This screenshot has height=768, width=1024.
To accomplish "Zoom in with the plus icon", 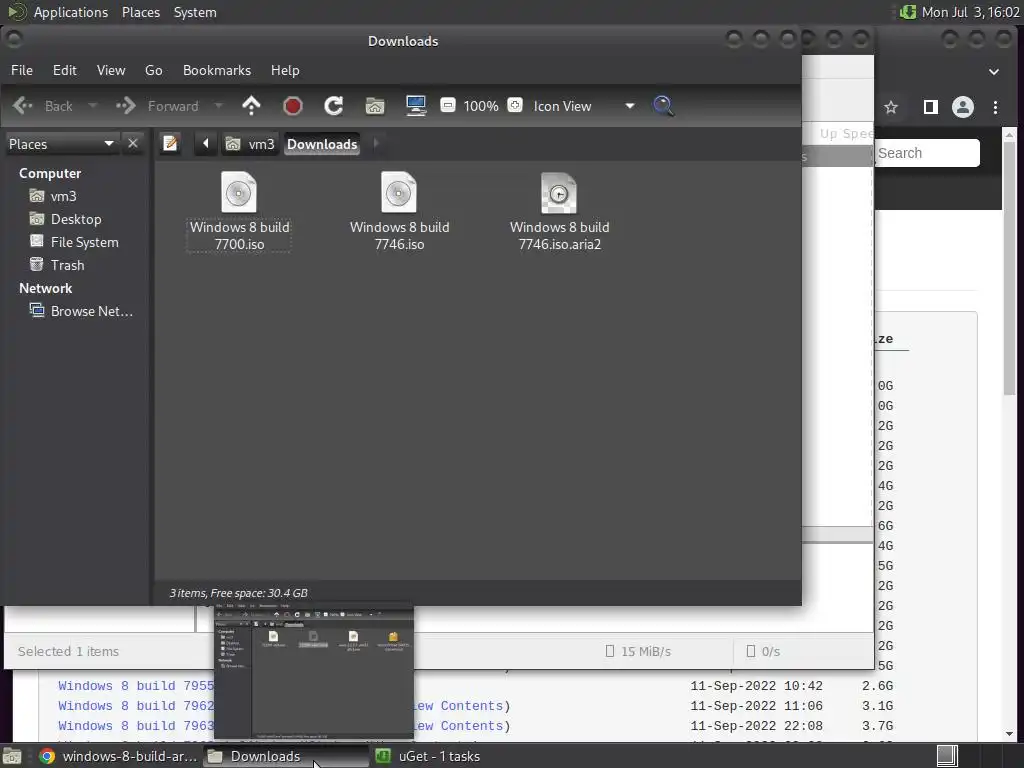I will click(515, 105).
